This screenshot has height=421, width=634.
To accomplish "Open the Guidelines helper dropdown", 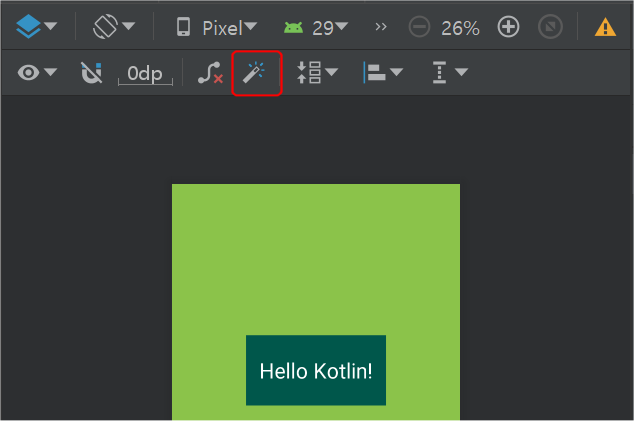I will tap(450, 73).
